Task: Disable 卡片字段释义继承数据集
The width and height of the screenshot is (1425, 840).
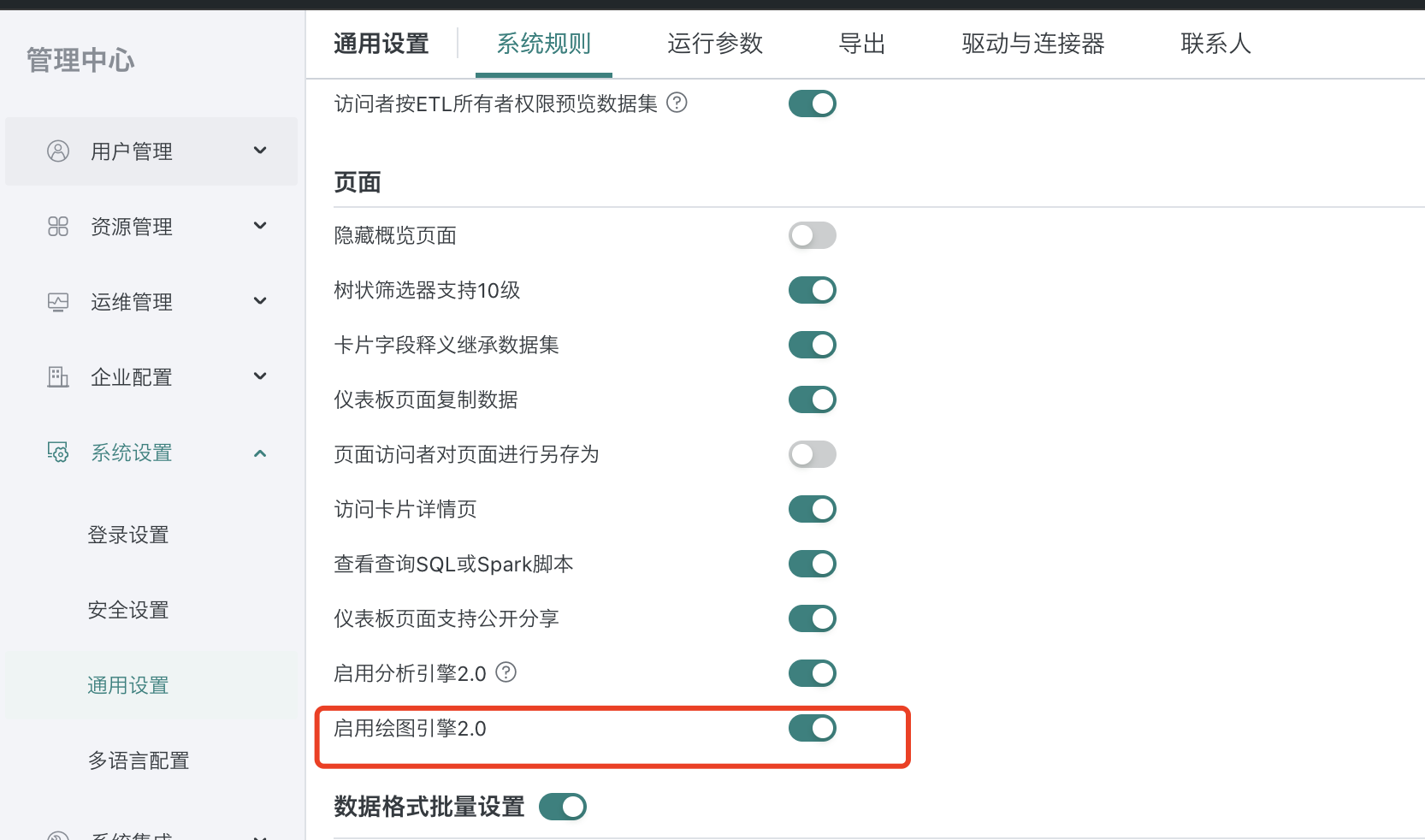Action: coord(812,345)
